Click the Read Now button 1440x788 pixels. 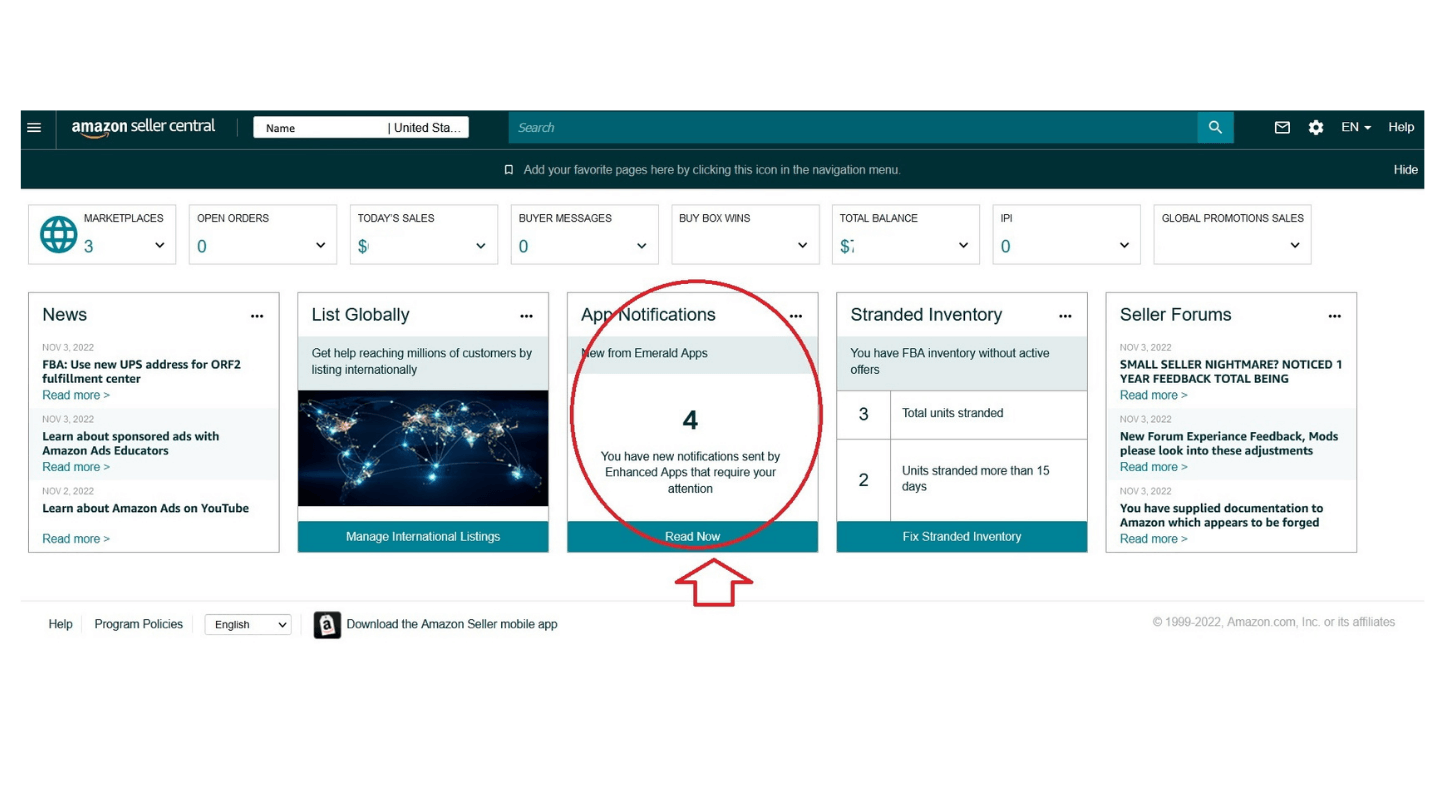click(691, 536)
